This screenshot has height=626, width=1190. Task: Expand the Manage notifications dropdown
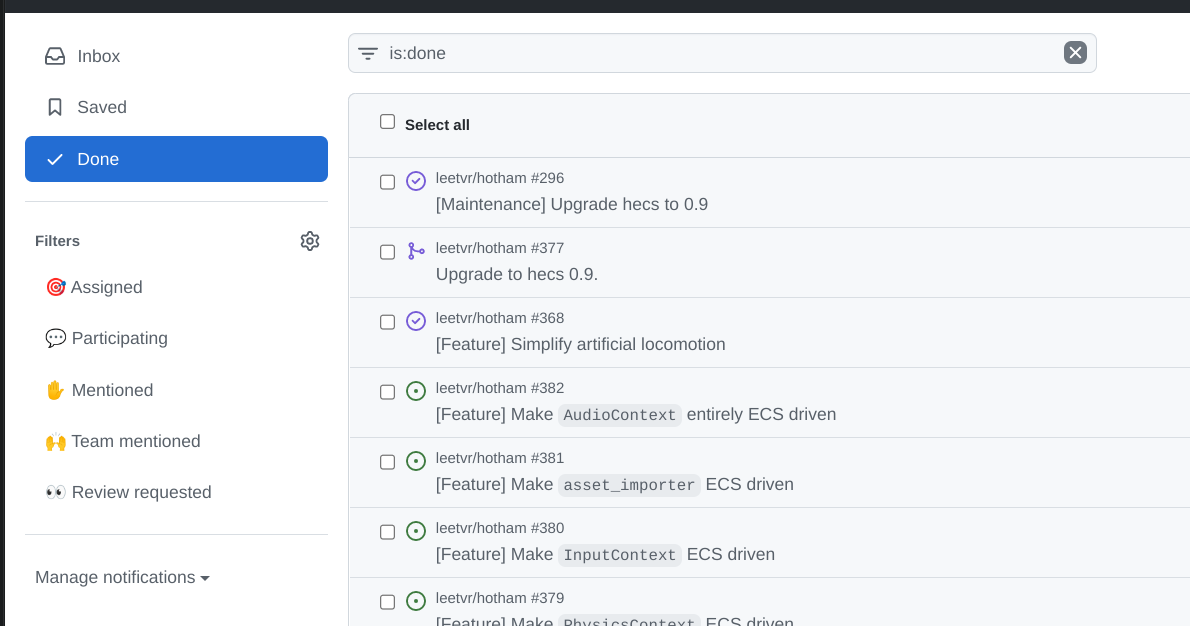point(122,577)
